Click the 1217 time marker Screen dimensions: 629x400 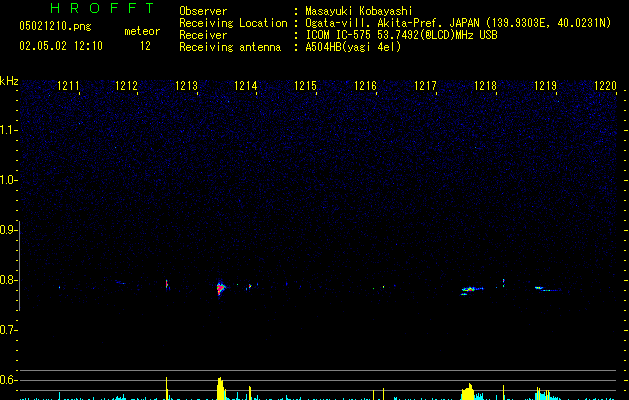pyautogui.click(x=425, y=86)
